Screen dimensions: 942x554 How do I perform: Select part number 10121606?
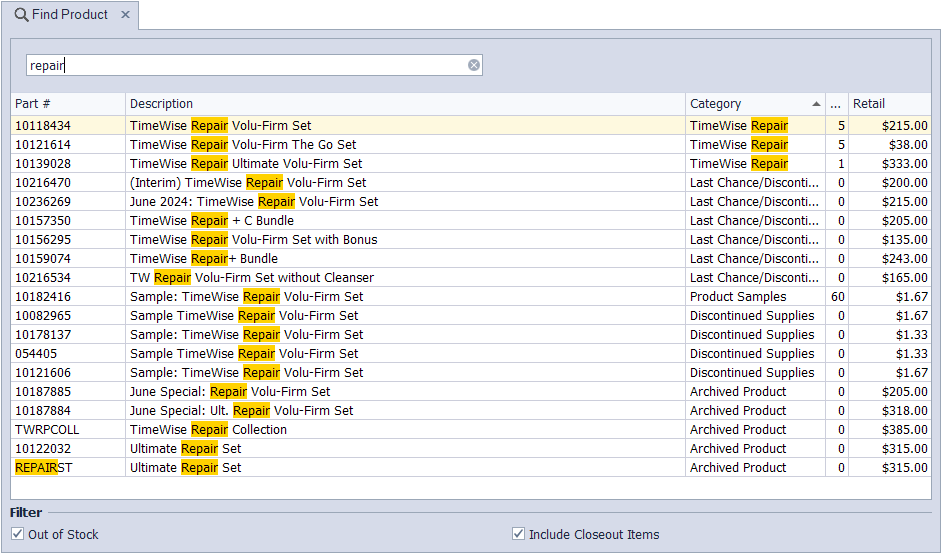[x=43, y=373]
